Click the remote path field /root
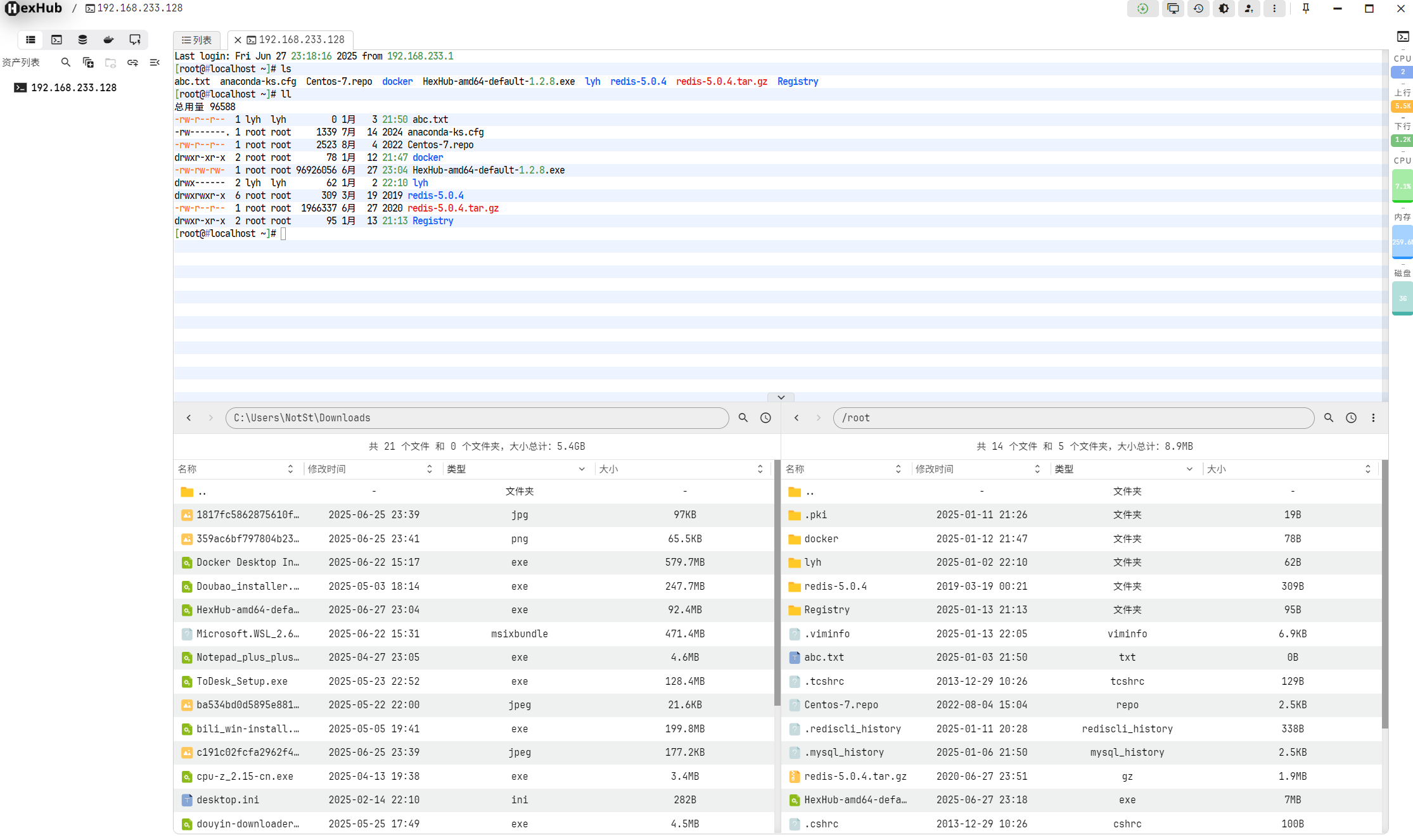This screenshot has width=1413, height=840. [x=1073, y=417]
